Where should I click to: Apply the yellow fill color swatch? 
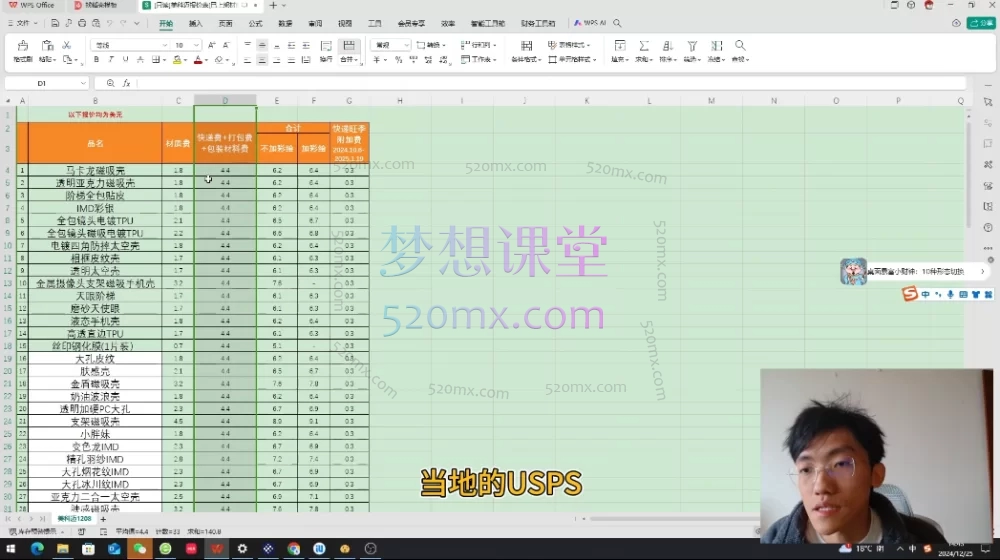177,59
